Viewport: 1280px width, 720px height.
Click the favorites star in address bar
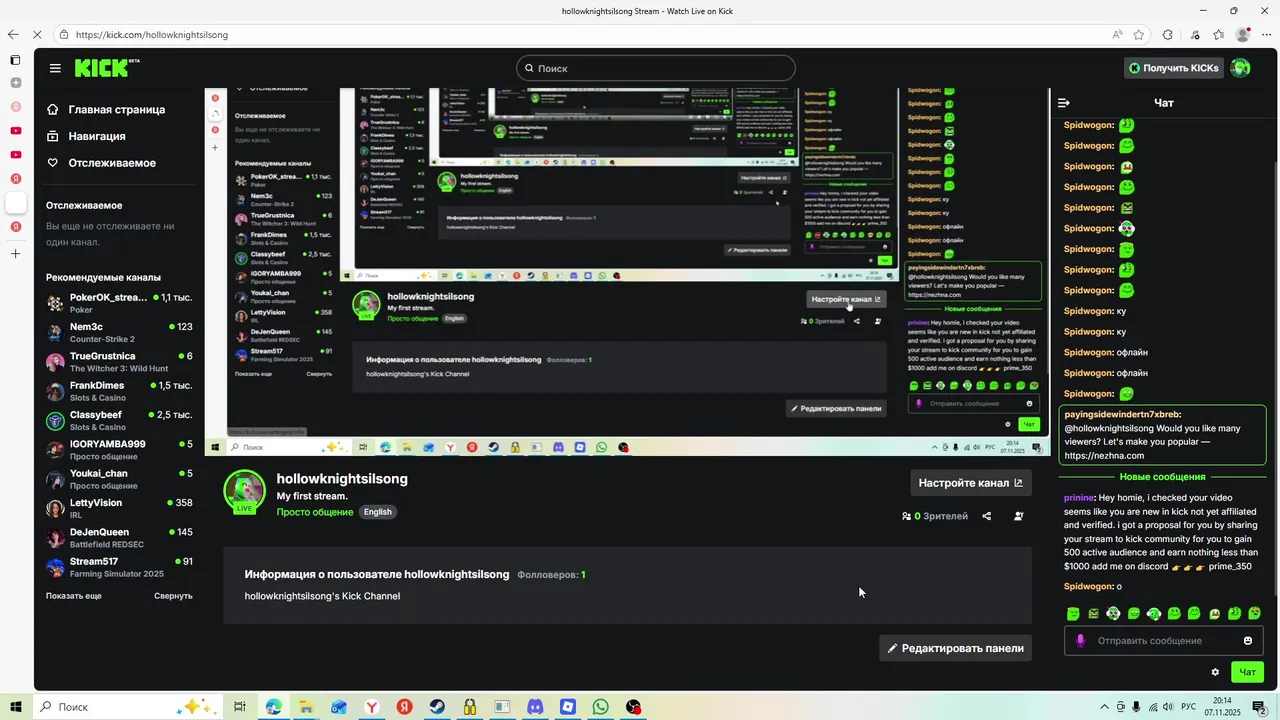point(1138,35)
